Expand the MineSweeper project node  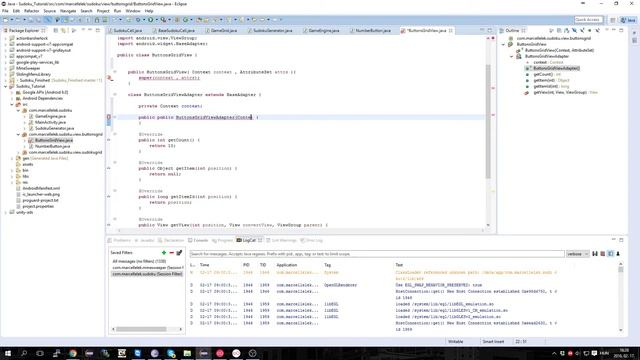point(6,68)
